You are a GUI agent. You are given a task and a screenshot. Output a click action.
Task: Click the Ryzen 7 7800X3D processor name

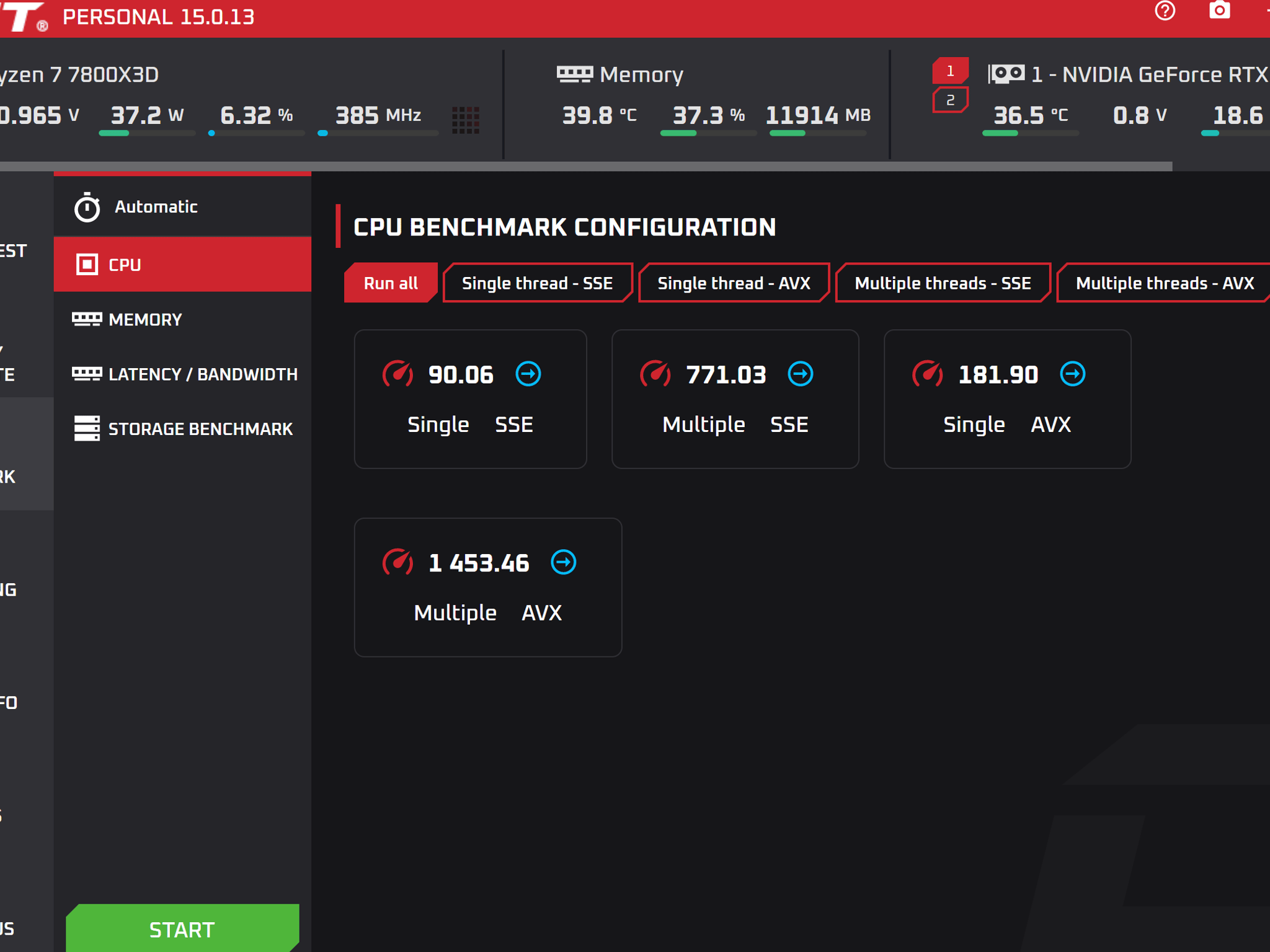pos(79,75)
